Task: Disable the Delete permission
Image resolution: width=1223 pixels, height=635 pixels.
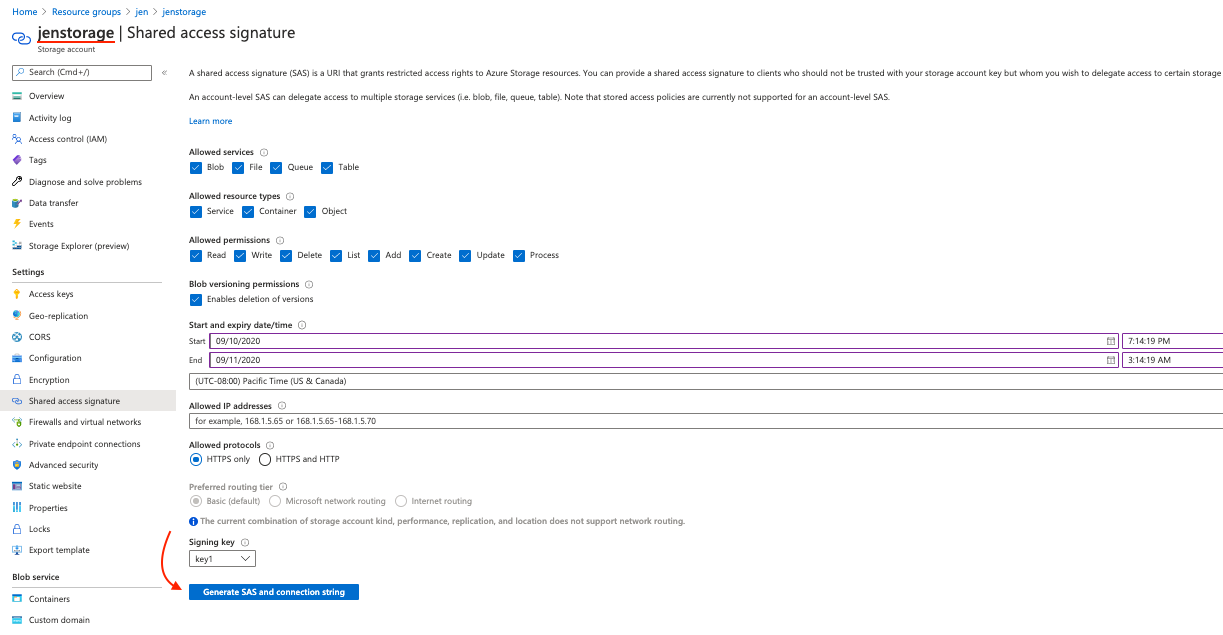Action: tap(285, 256)
